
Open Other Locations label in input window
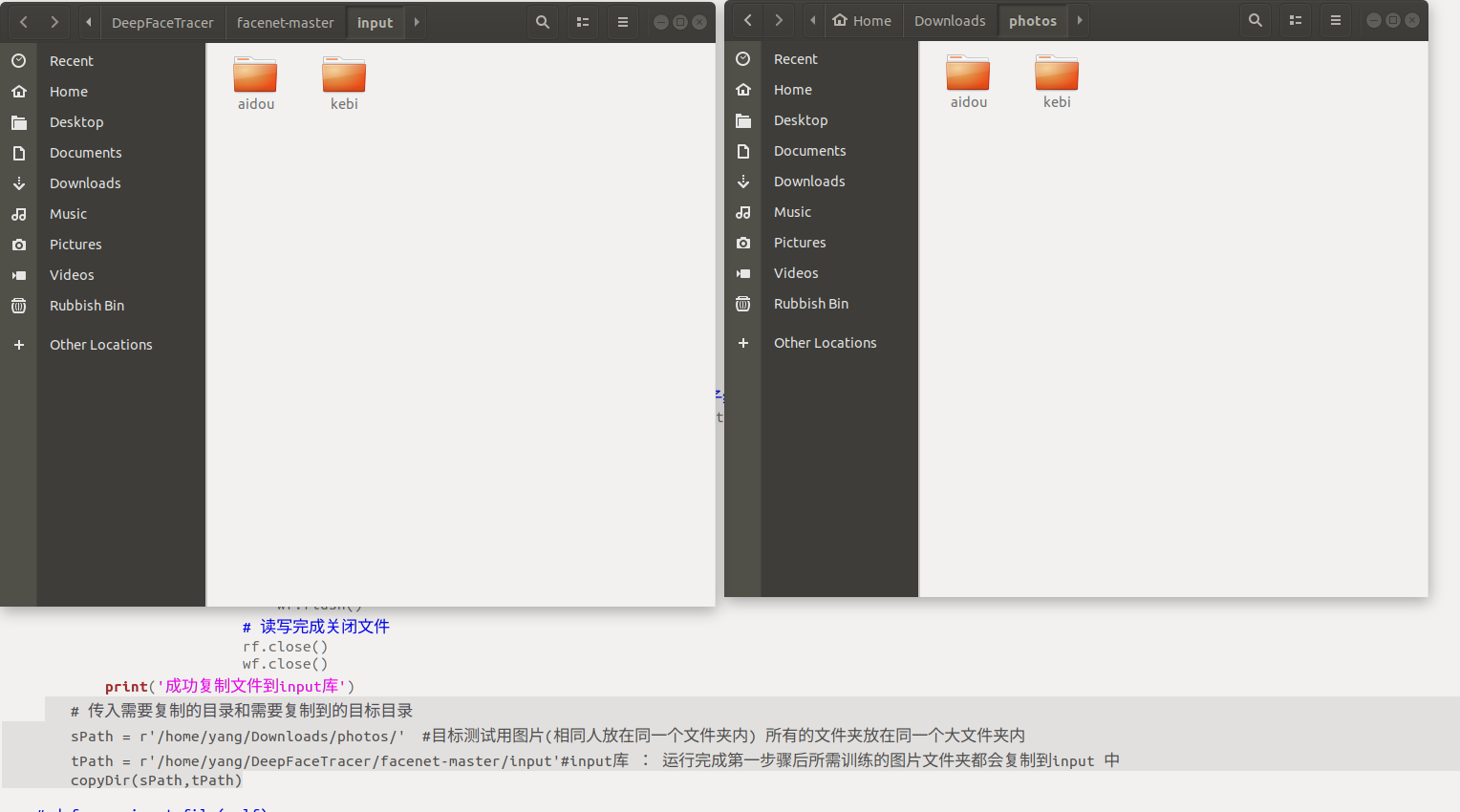pyautogui.click(x=101, y=345)
